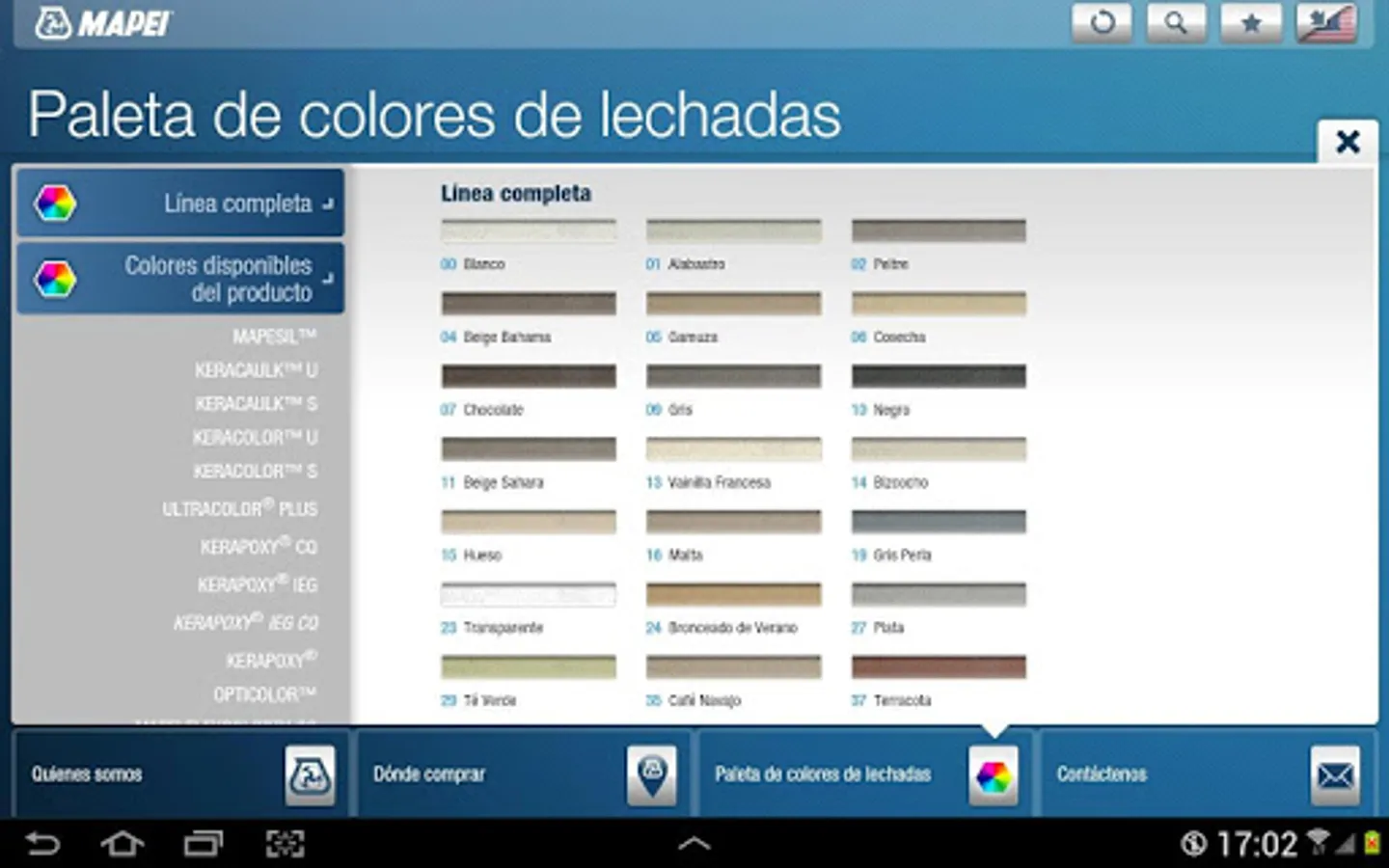Pick the 05 Gamuza swatch

tap(734, 304)
